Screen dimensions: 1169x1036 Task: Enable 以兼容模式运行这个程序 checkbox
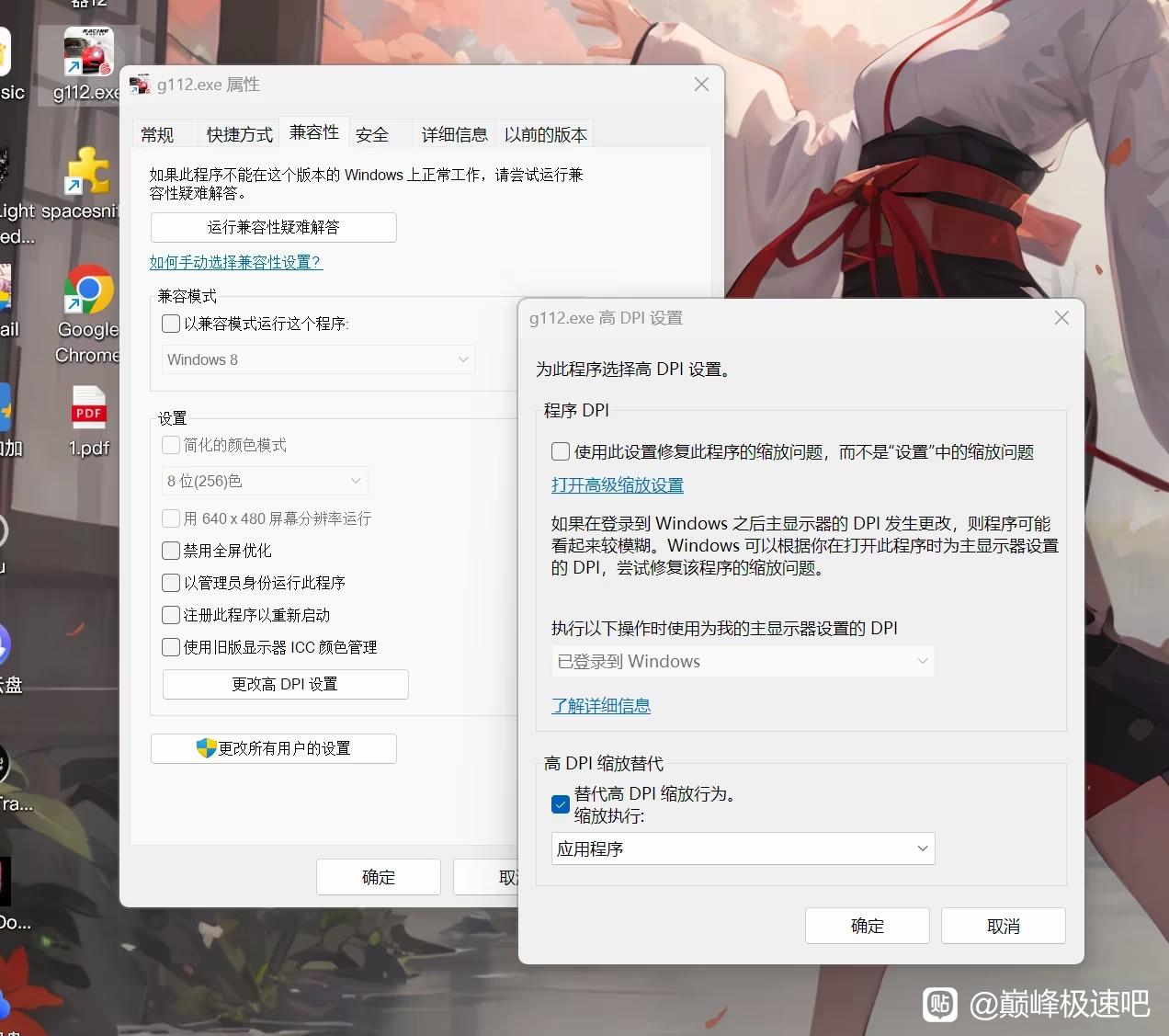[x=171, y=324]
